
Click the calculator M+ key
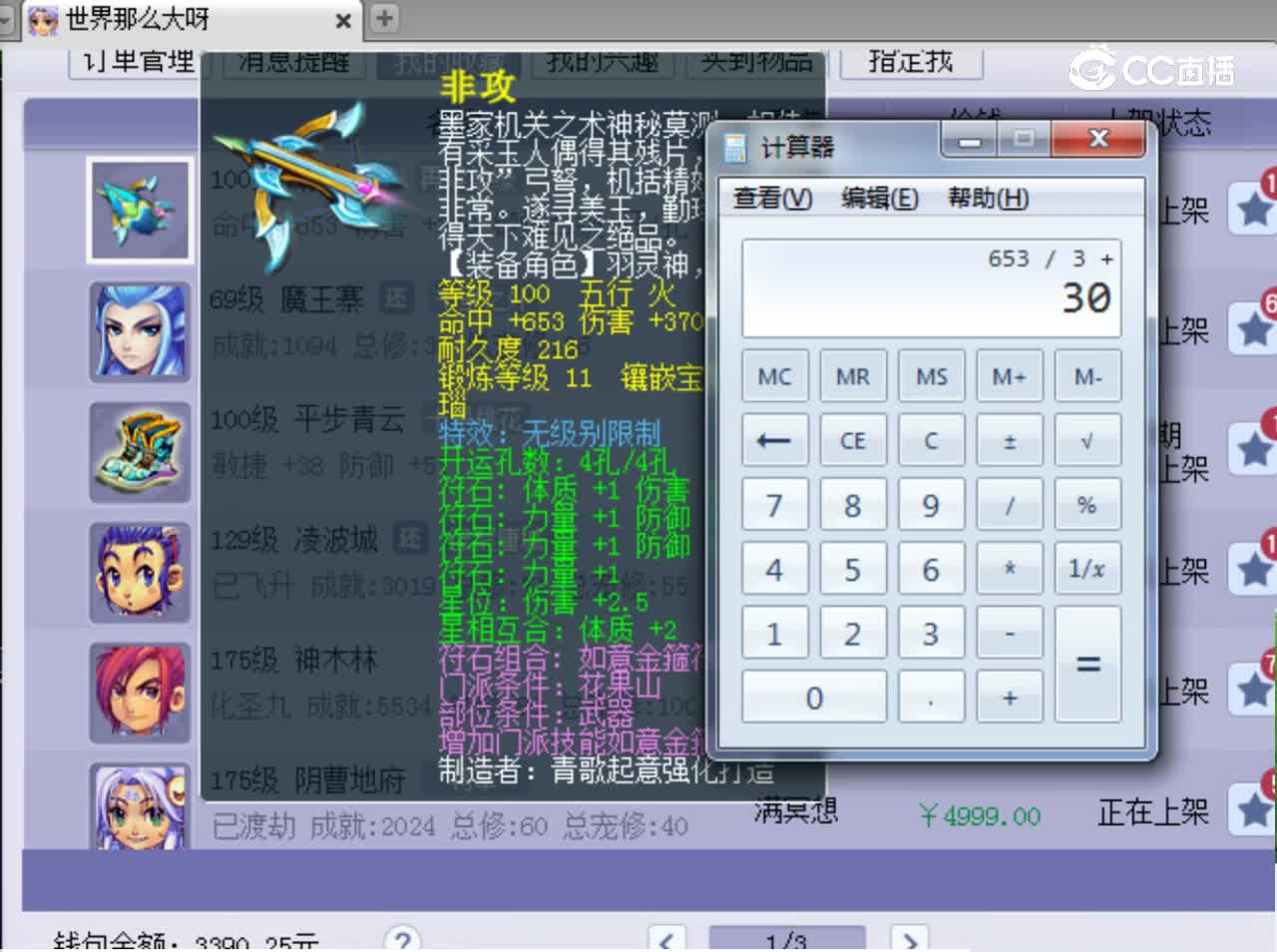(1010, 376)
